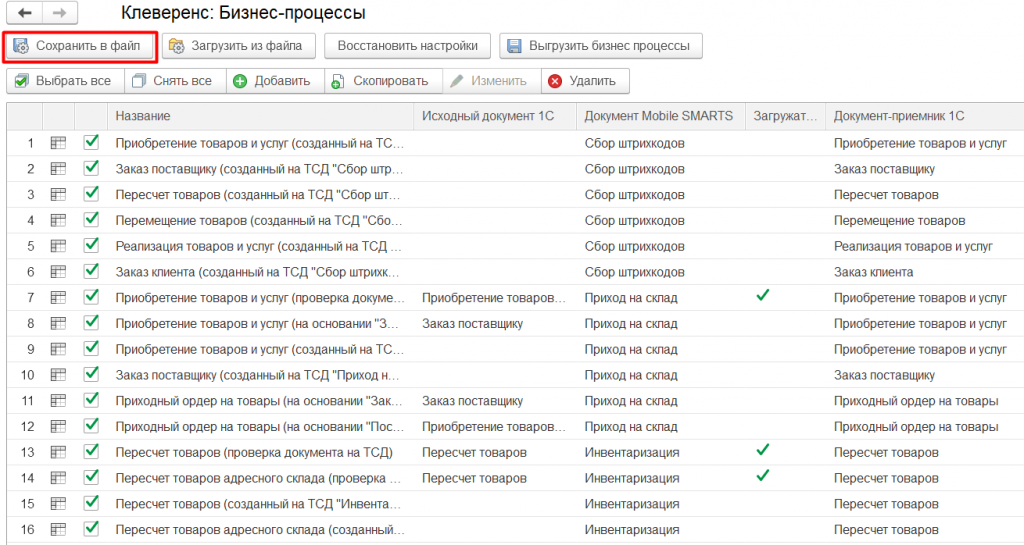Click 'Выгрузить бизнес процессы' button
The height and width of the screenshot is (545, 1024).
(601, 46)
